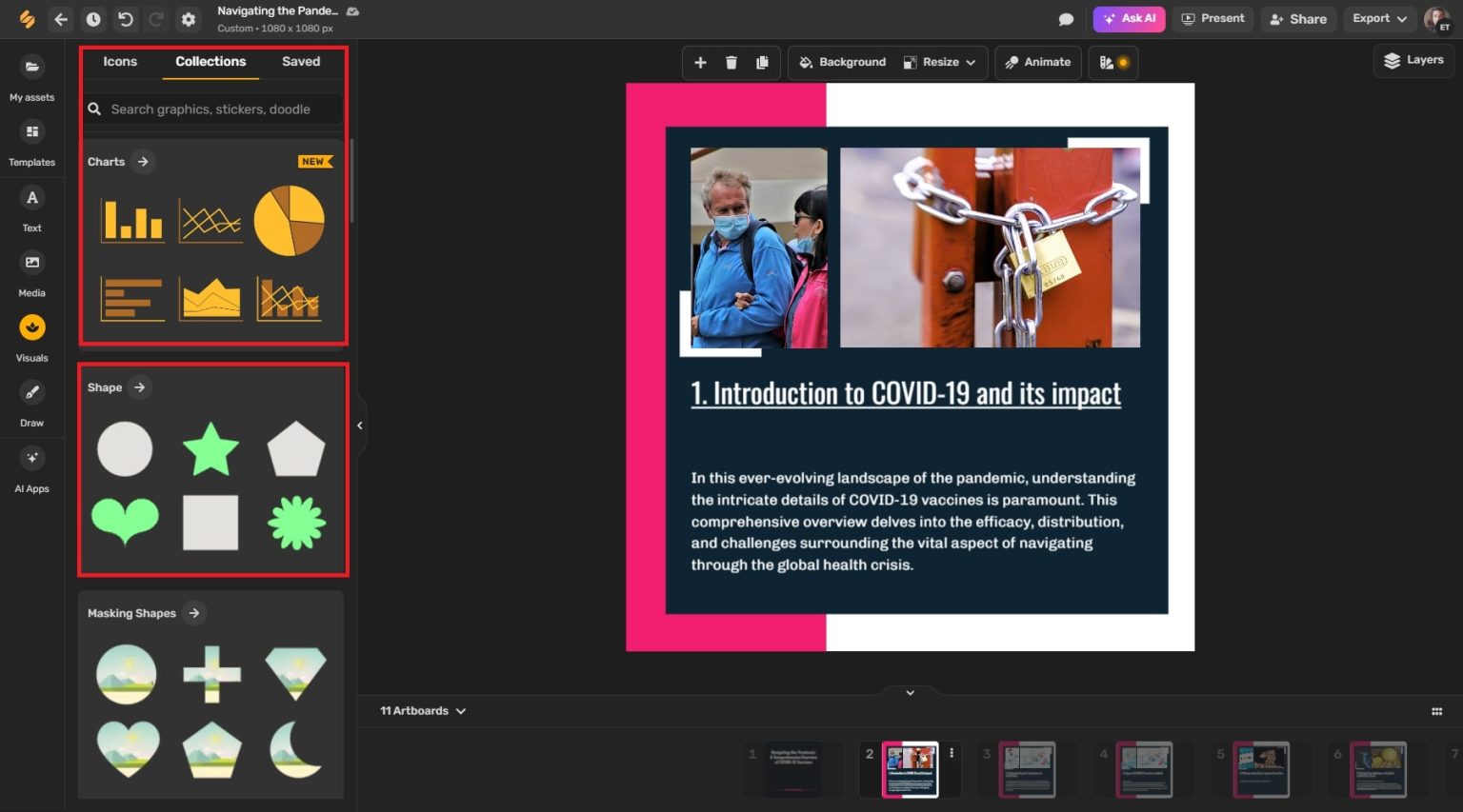Switch to the Saved tab
Image resolution: width=1463 pixels, height=812 pixels.
click(x=300, y=61)
